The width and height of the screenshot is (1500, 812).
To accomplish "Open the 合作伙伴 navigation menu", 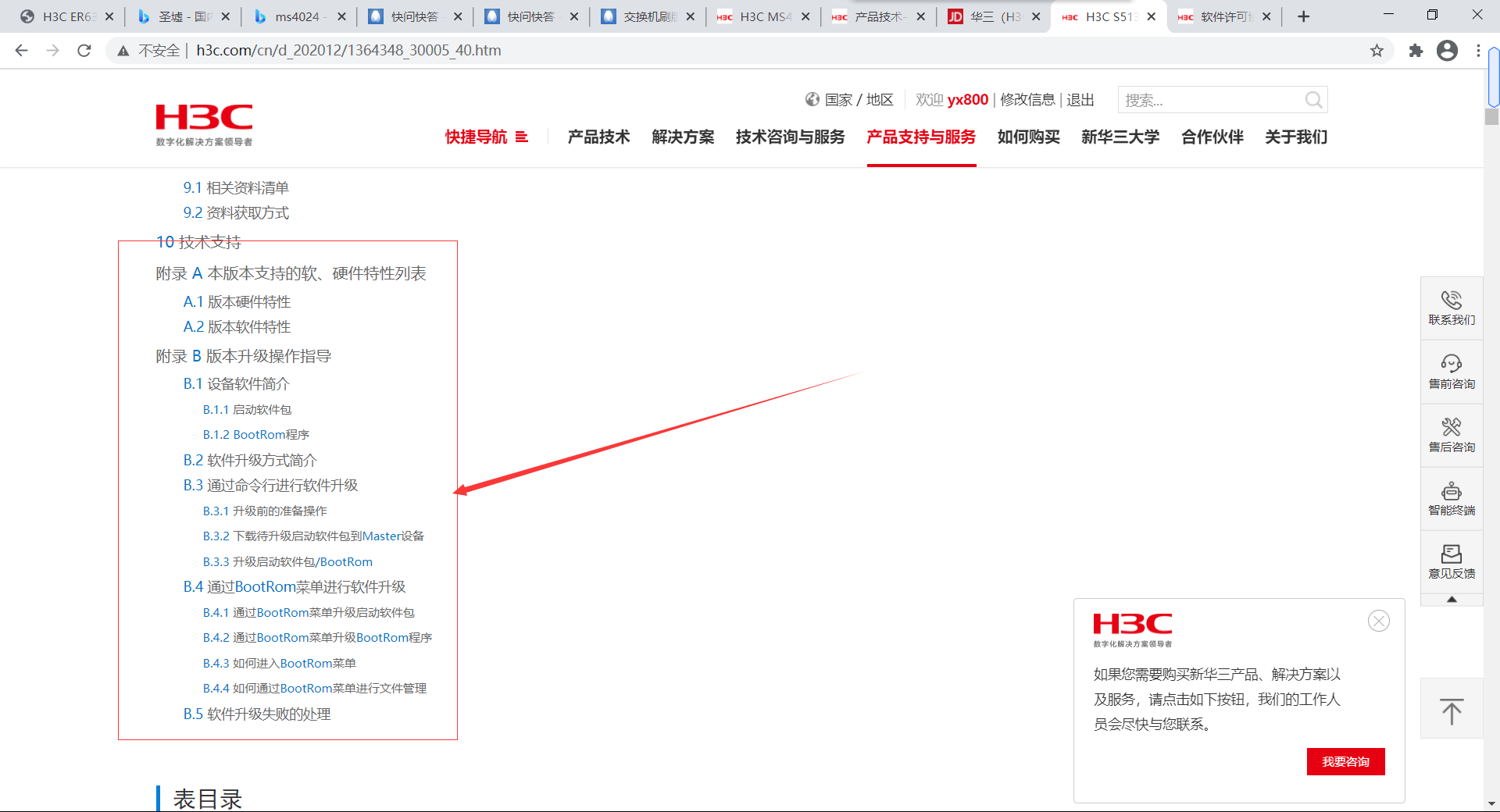I will coord(1212,137).
